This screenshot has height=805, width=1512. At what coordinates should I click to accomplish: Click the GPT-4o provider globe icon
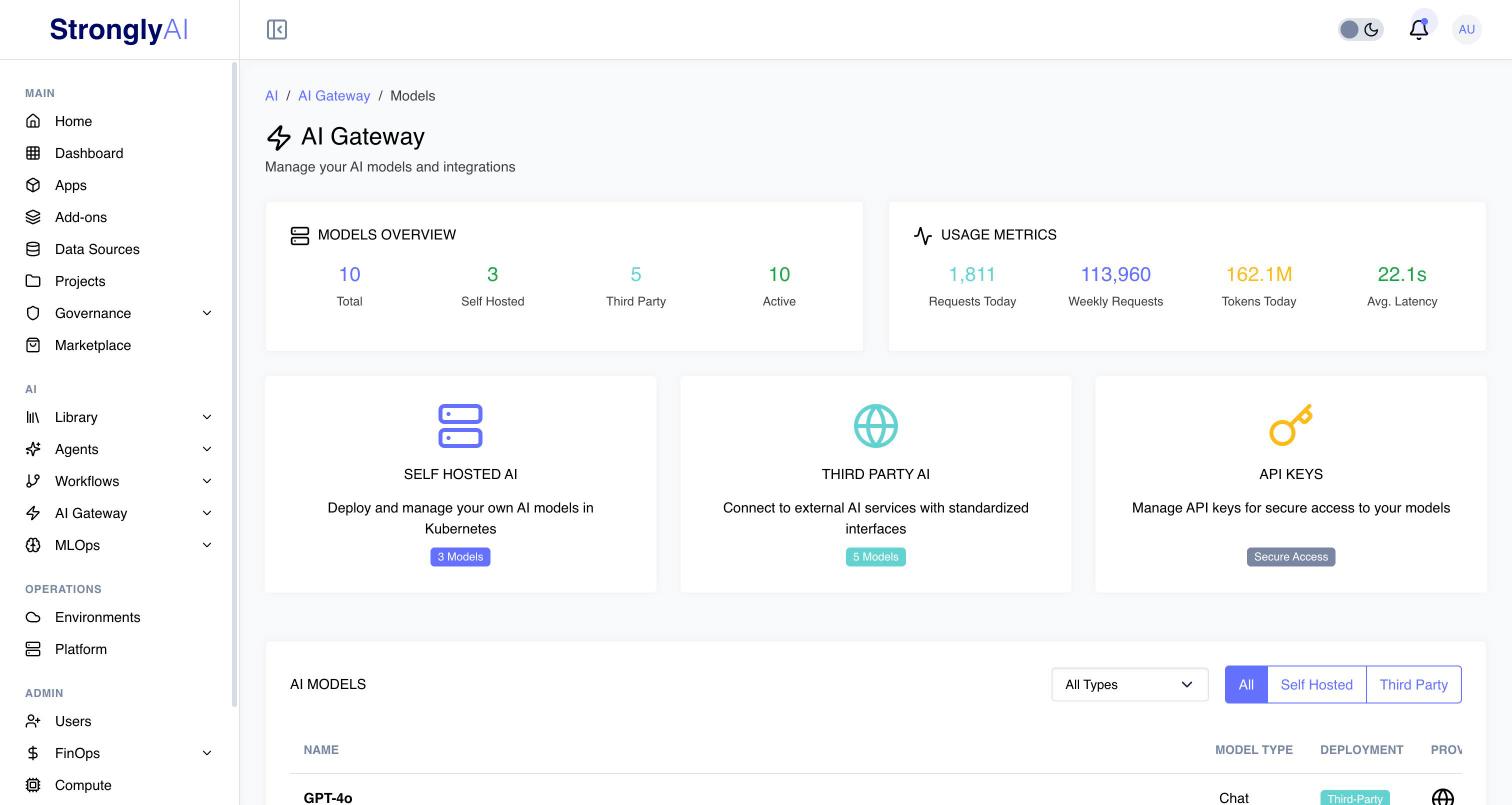point(1442,798)
